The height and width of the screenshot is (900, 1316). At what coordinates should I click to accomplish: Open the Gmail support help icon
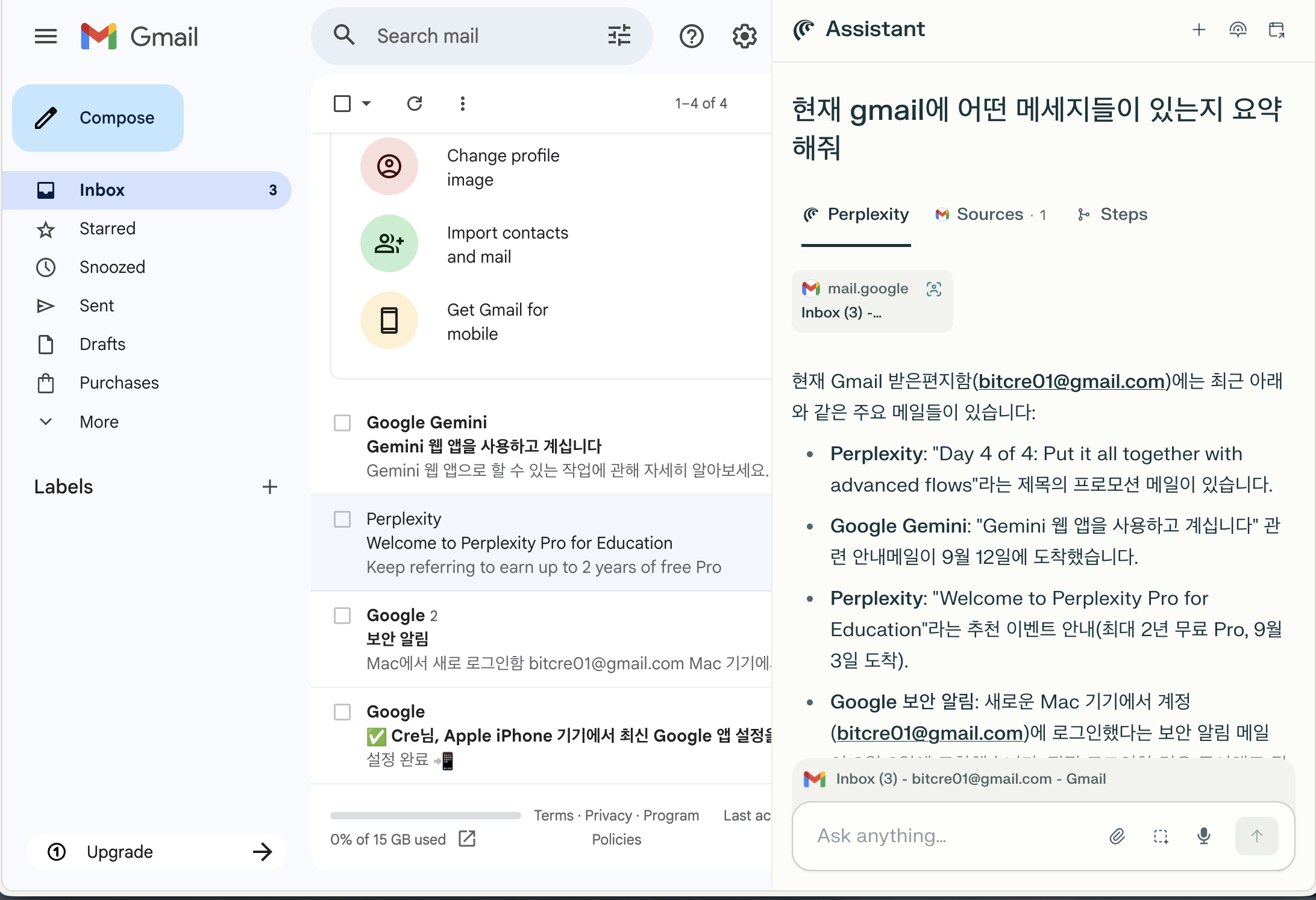(x=691, y=37)
